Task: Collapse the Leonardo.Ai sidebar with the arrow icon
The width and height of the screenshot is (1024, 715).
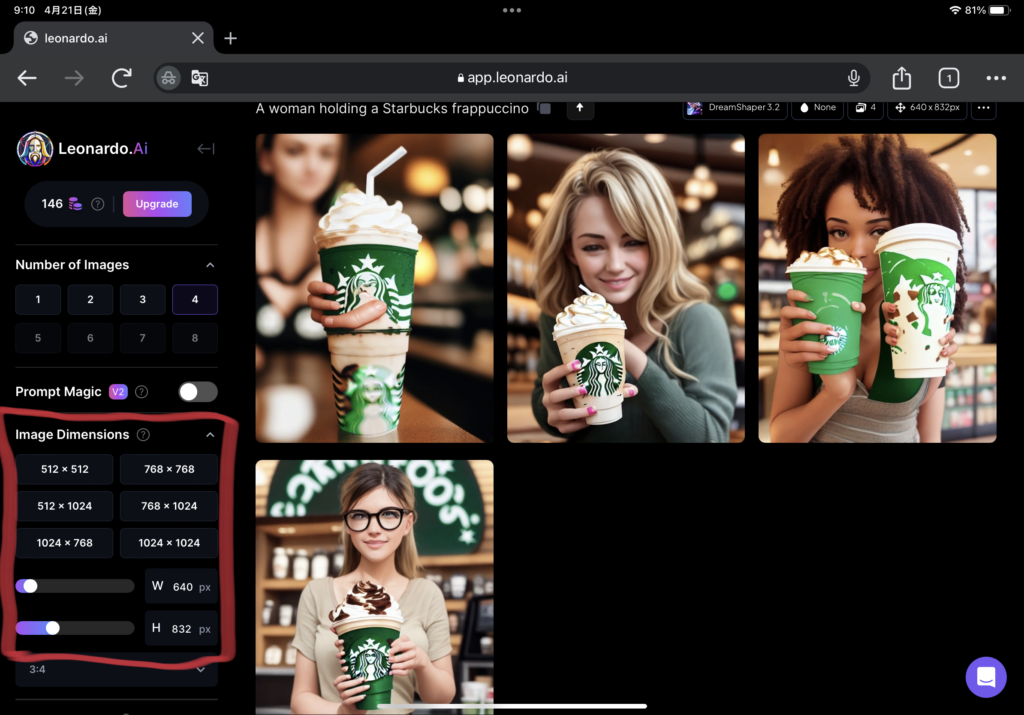Action: click(205, 149)
